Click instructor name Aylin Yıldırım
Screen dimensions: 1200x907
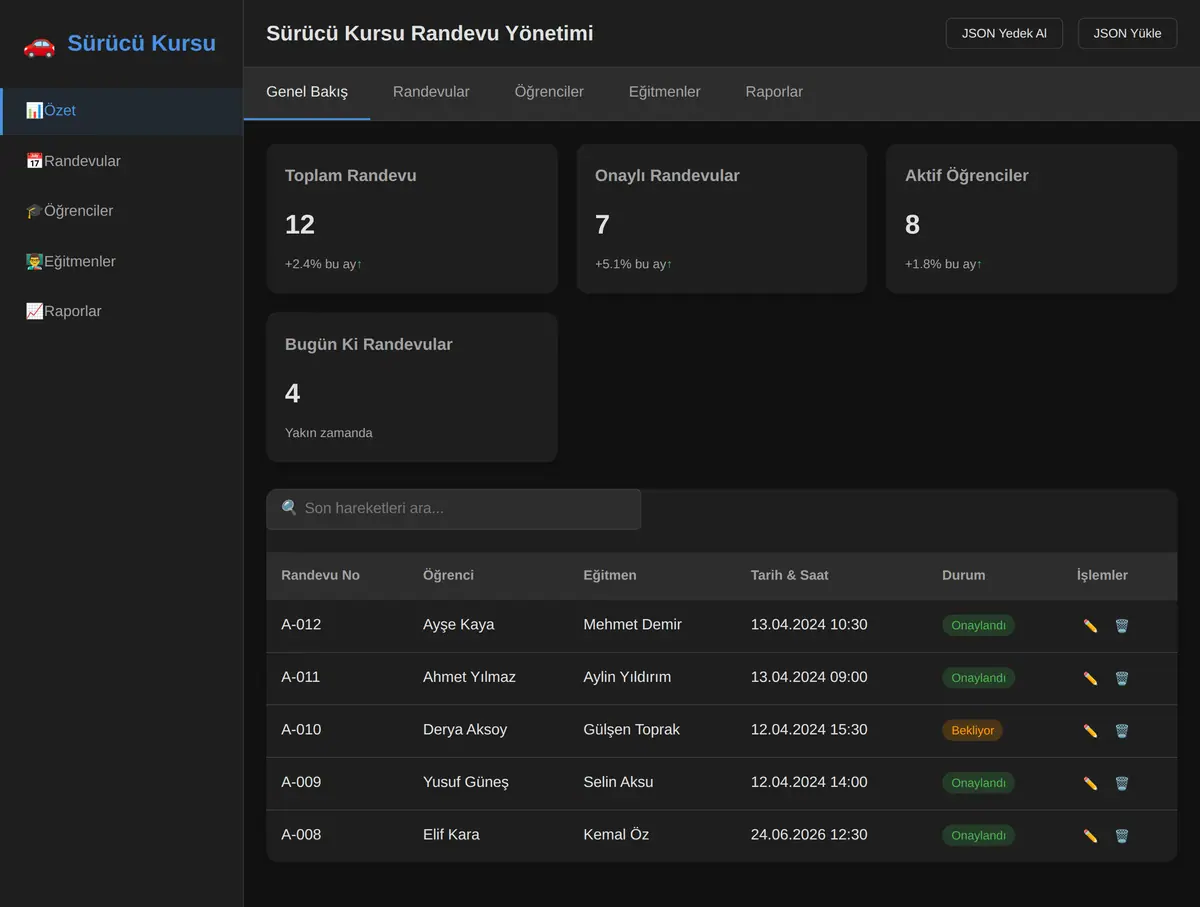627,677
